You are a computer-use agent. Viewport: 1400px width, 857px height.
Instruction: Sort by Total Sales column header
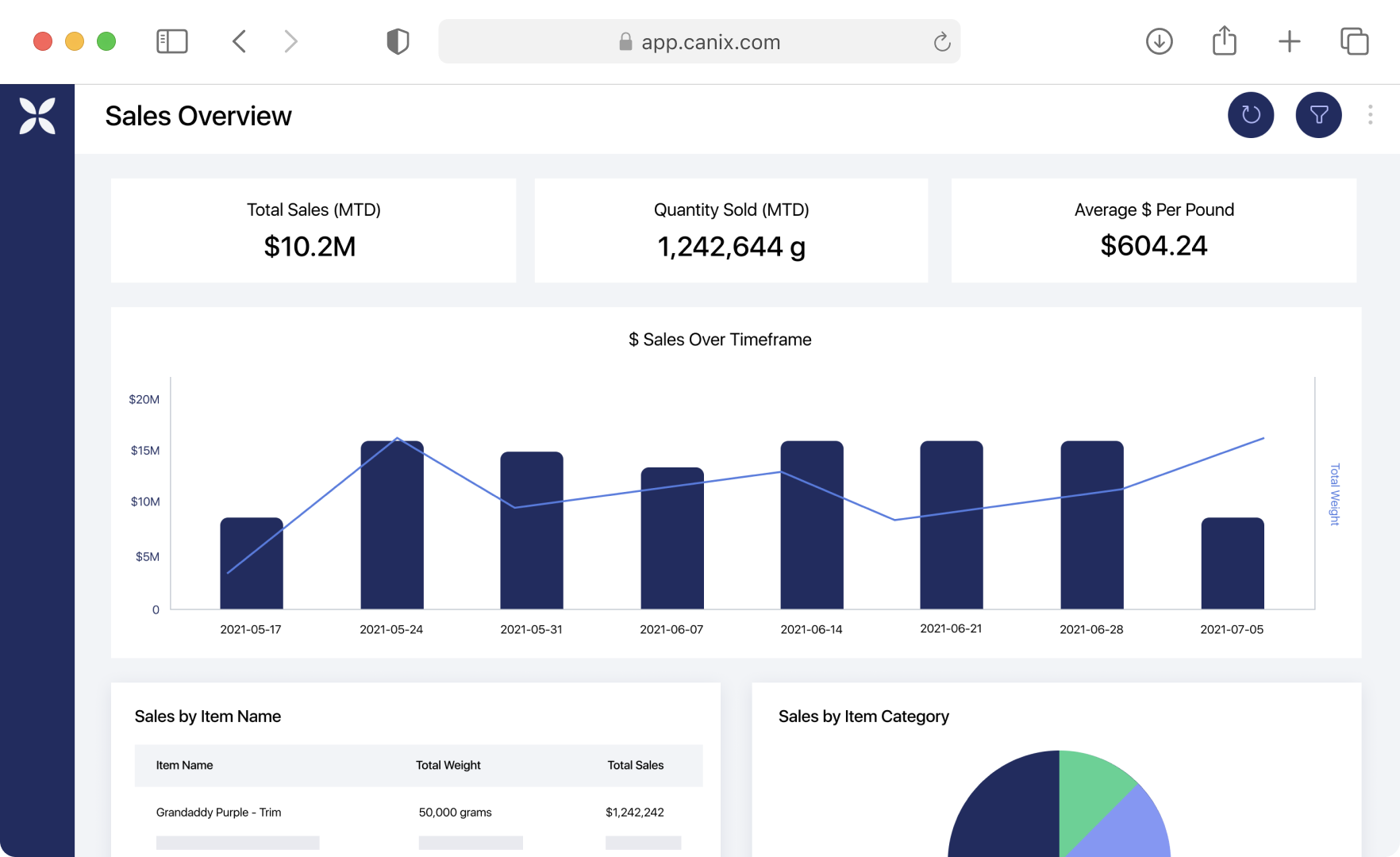click(636, 765)
